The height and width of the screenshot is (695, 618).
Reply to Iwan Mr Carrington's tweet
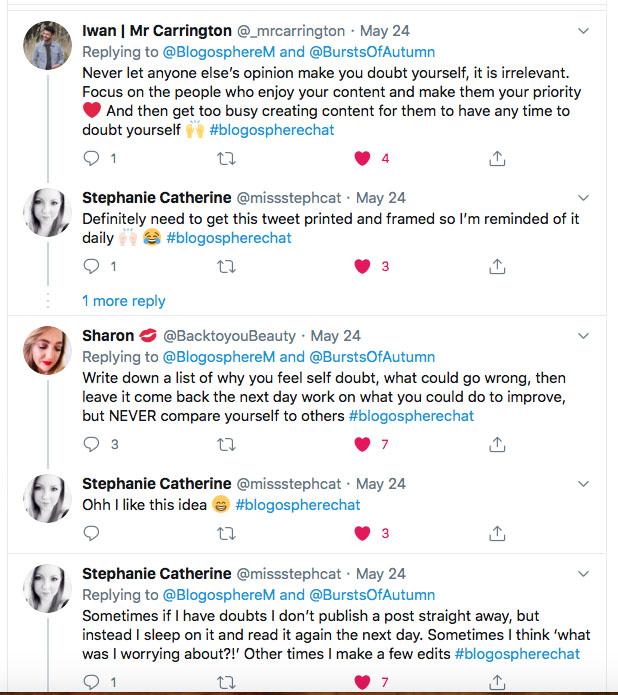pyautogui.click(x=91, y=158)
